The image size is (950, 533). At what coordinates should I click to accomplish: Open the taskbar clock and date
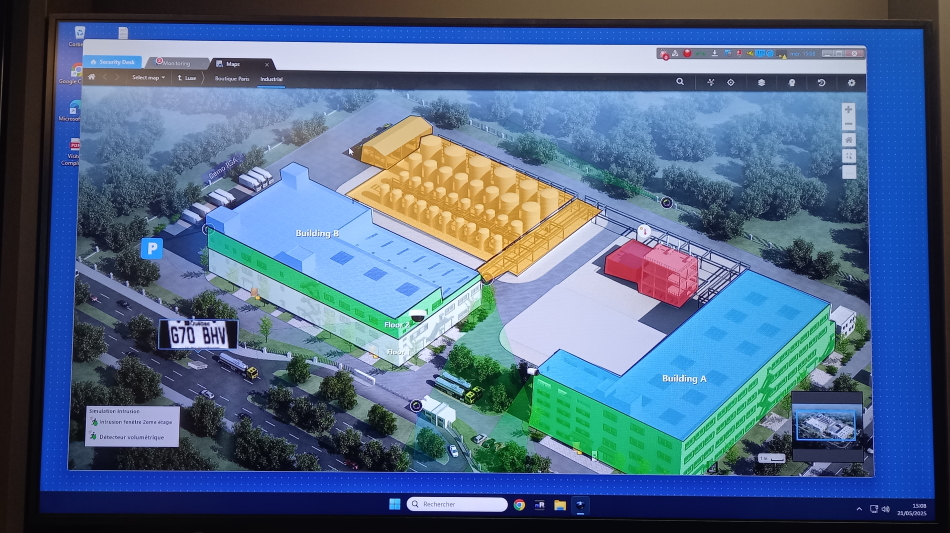[x=912, y=509]
